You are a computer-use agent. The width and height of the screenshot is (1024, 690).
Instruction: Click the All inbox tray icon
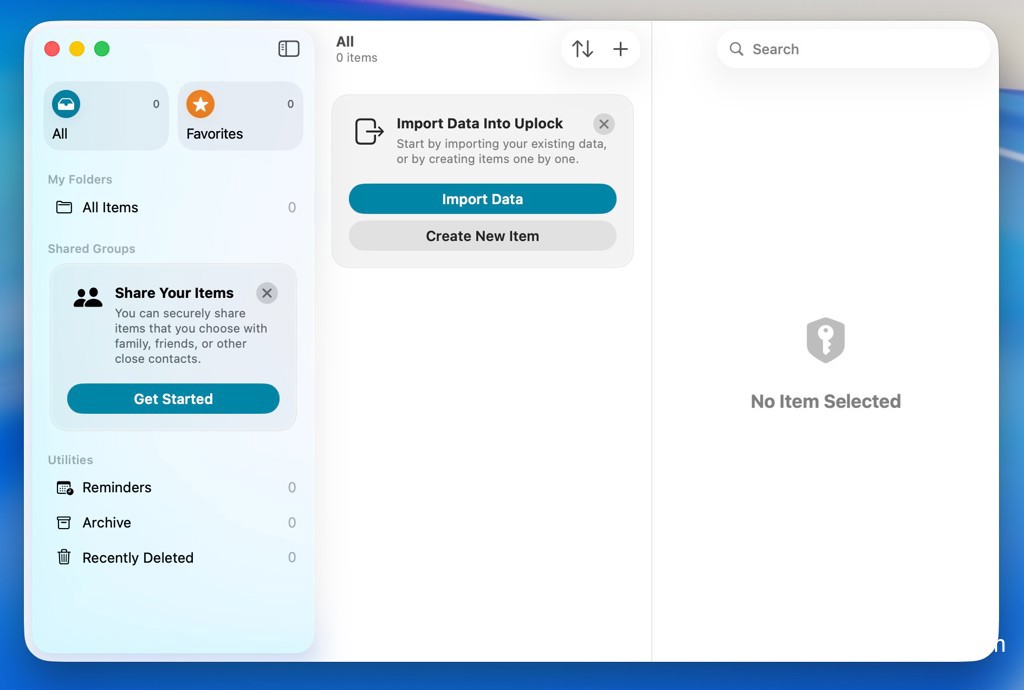(x=66, y=104)
